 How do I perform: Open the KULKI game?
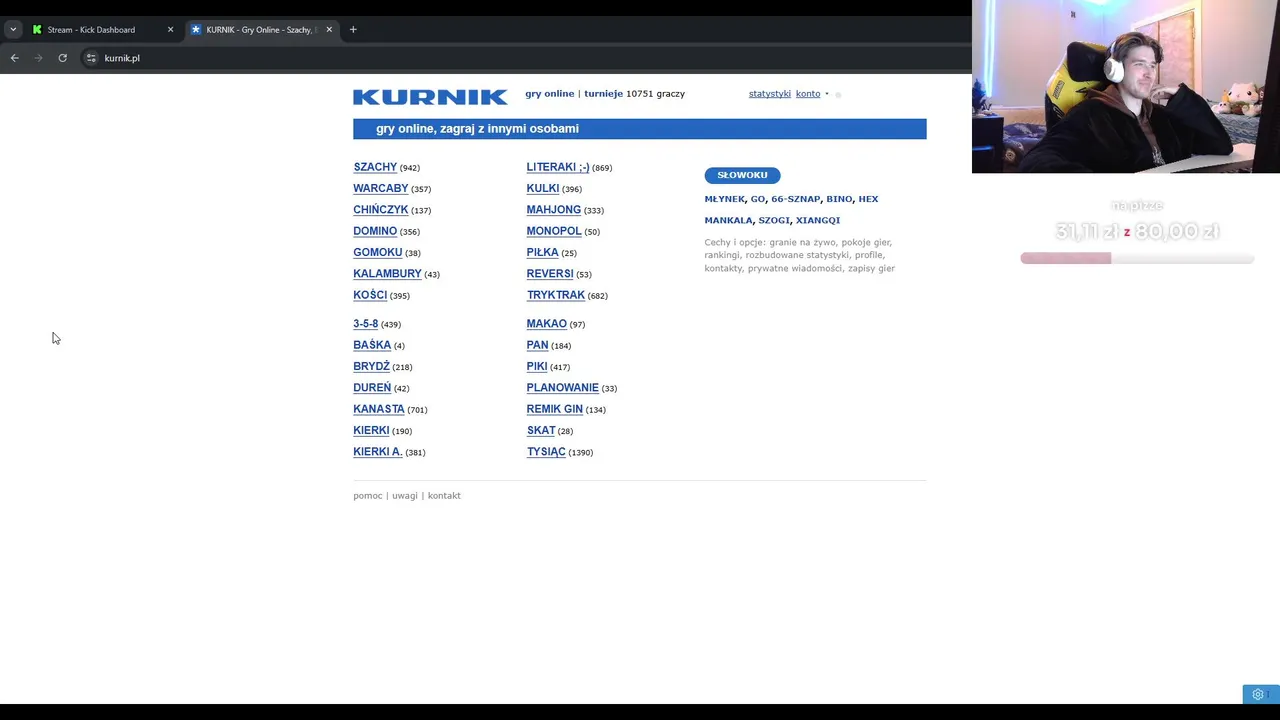point(543,188)
